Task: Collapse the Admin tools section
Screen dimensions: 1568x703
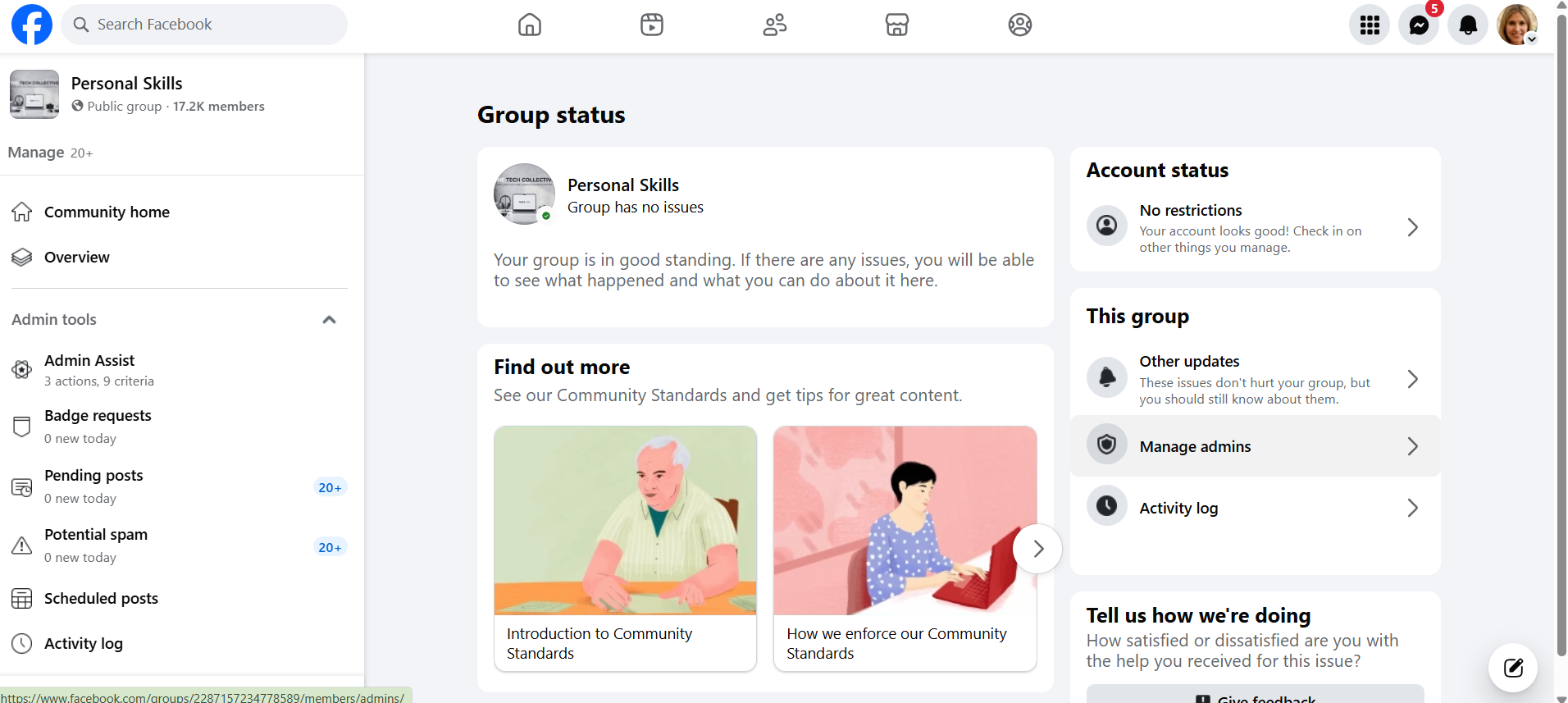Action: 329,320
